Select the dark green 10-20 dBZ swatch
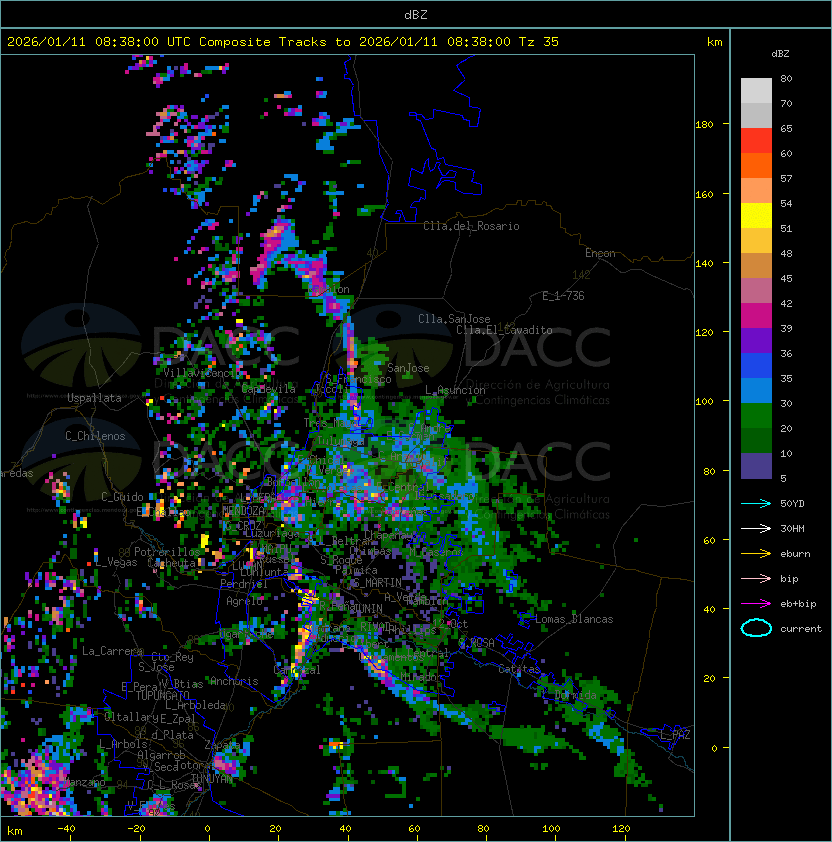Viewport: 832px width, 842px height. pyautogui.click(x=756, y=440)
